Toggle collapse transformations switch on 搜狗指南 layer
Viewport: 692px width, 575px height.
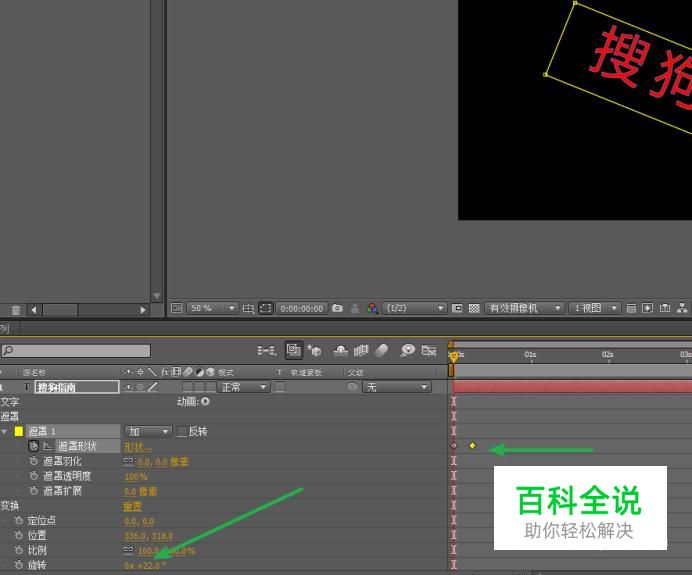pos(140,387)
